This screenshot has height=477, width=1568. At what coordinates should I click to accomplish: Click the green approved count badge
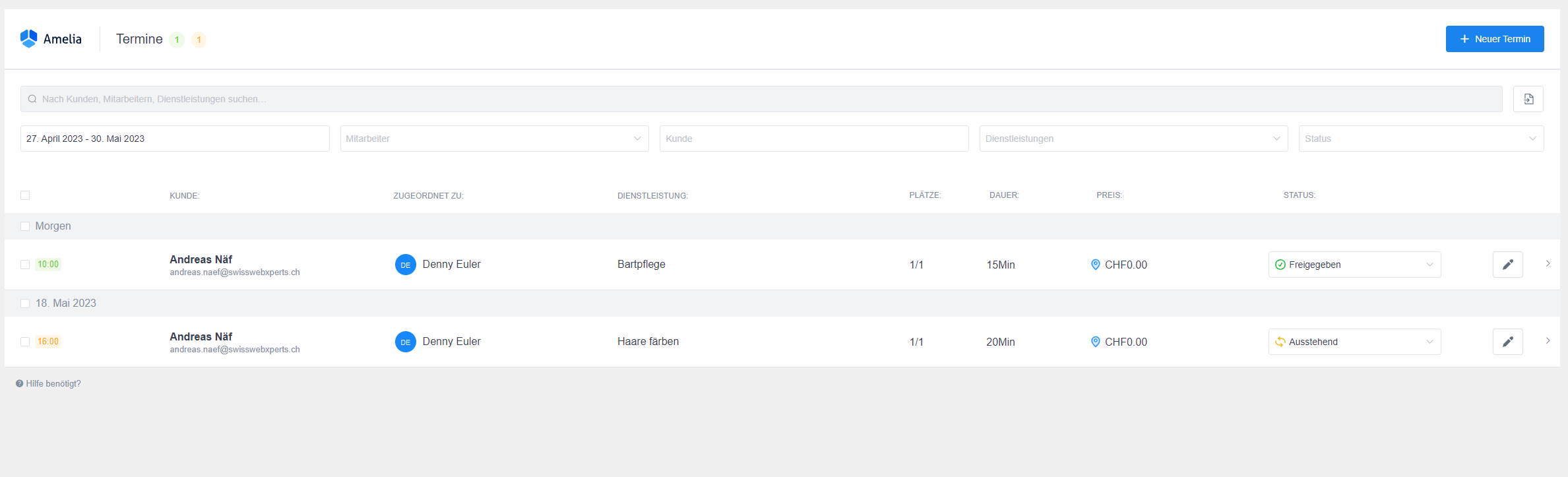pos(177,40)
